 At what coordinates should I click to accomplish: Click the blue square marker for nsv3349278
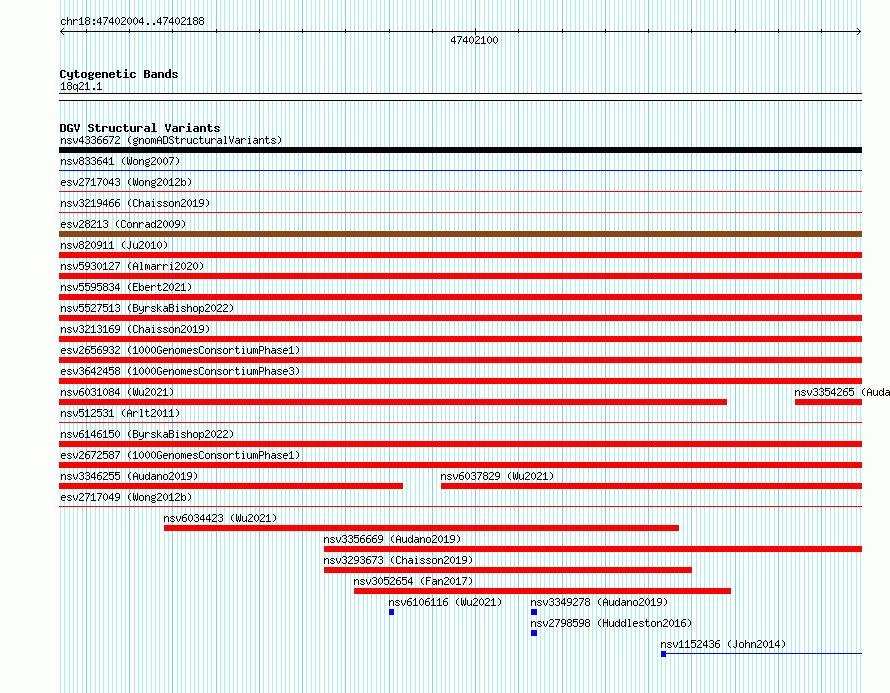tap(534, 612)
